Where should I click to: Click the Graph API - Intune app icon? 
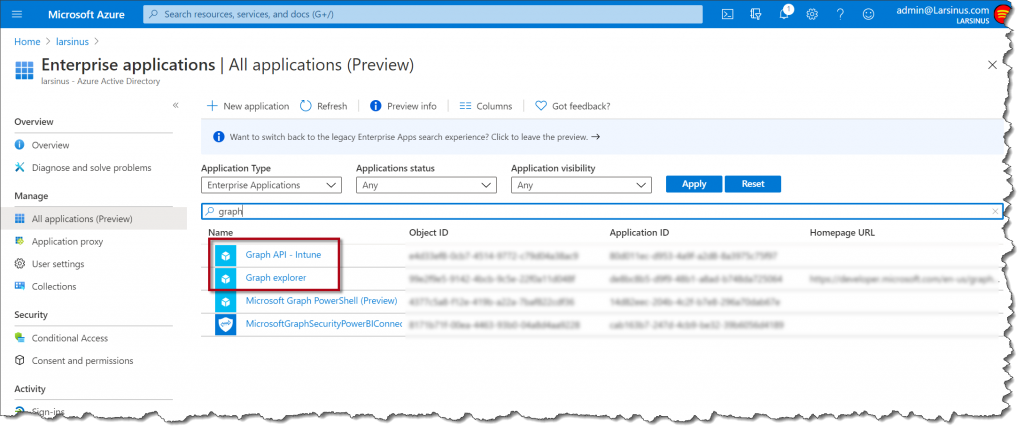pyautogui.click(x=225, y=255)
